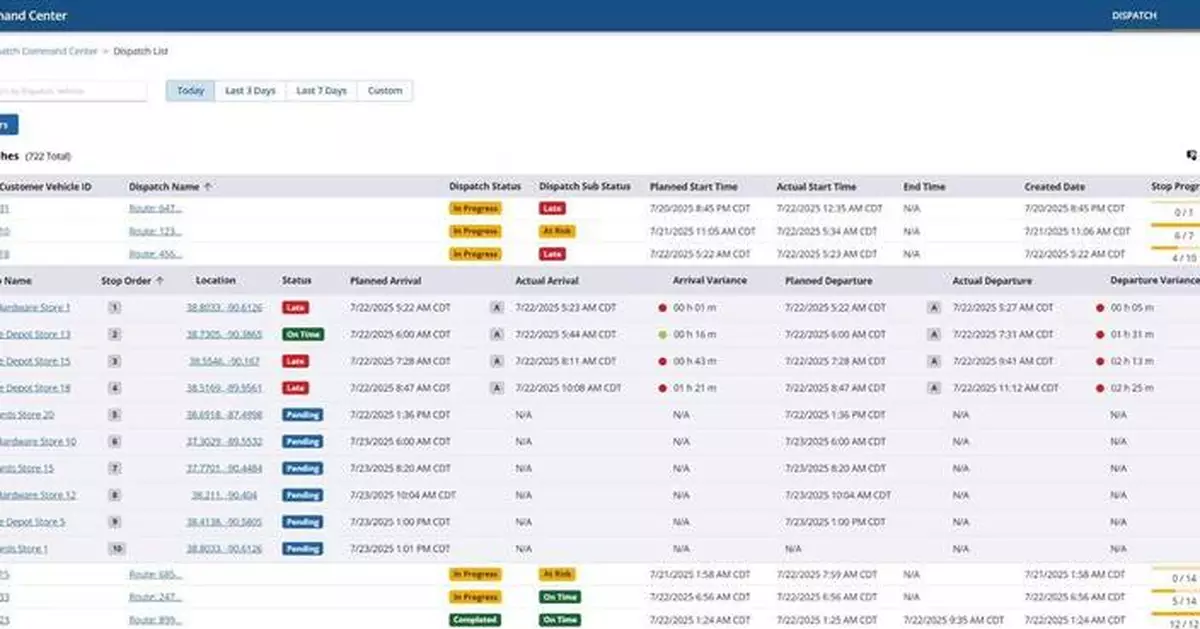The height and width of the screenshot is (629, 1200).
Task: Click departure 'A' badge beside 7:31 AM actual departure
Action: point(934,334)
